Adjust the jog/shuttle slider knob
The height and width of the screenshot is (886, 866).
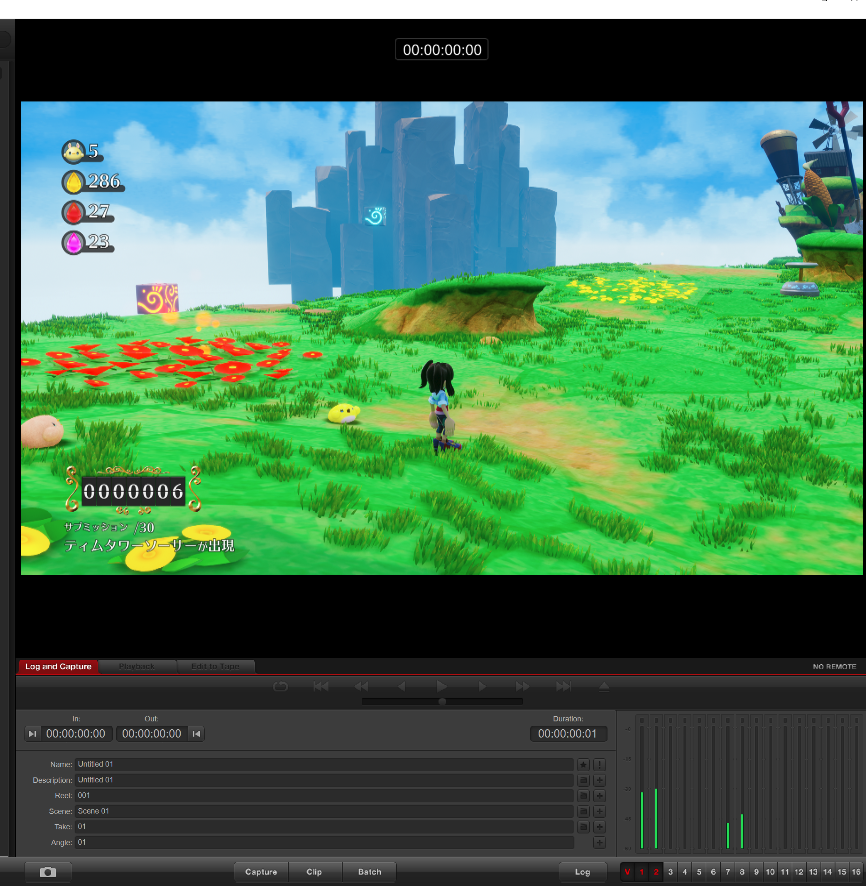(442, 701)
